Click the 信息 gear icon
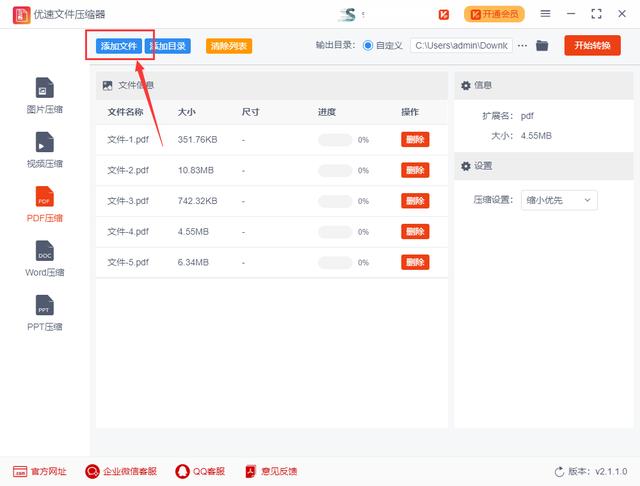 tap(465, 85)
